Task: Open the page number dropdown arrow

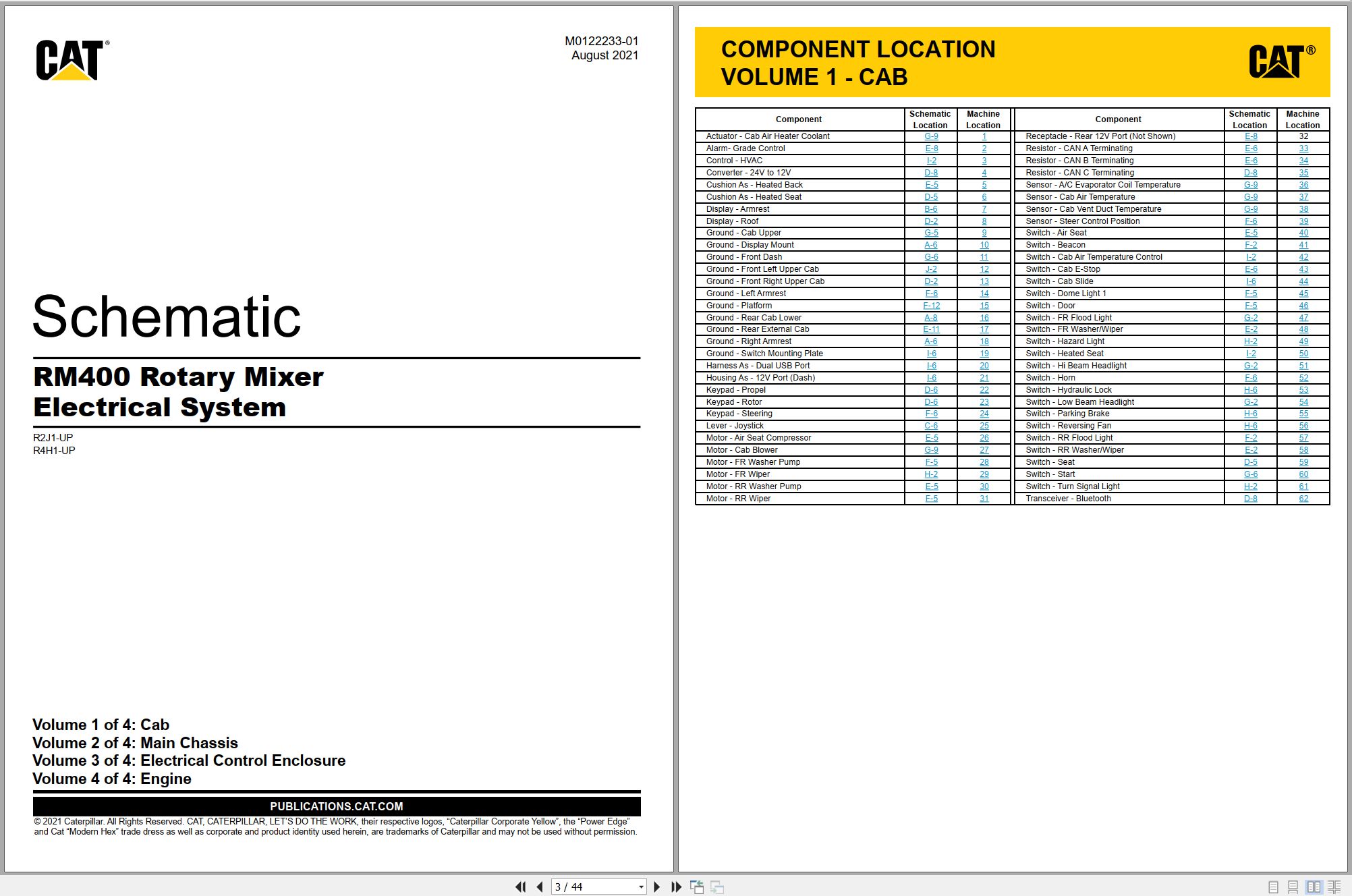Action: tap(641, 887)
